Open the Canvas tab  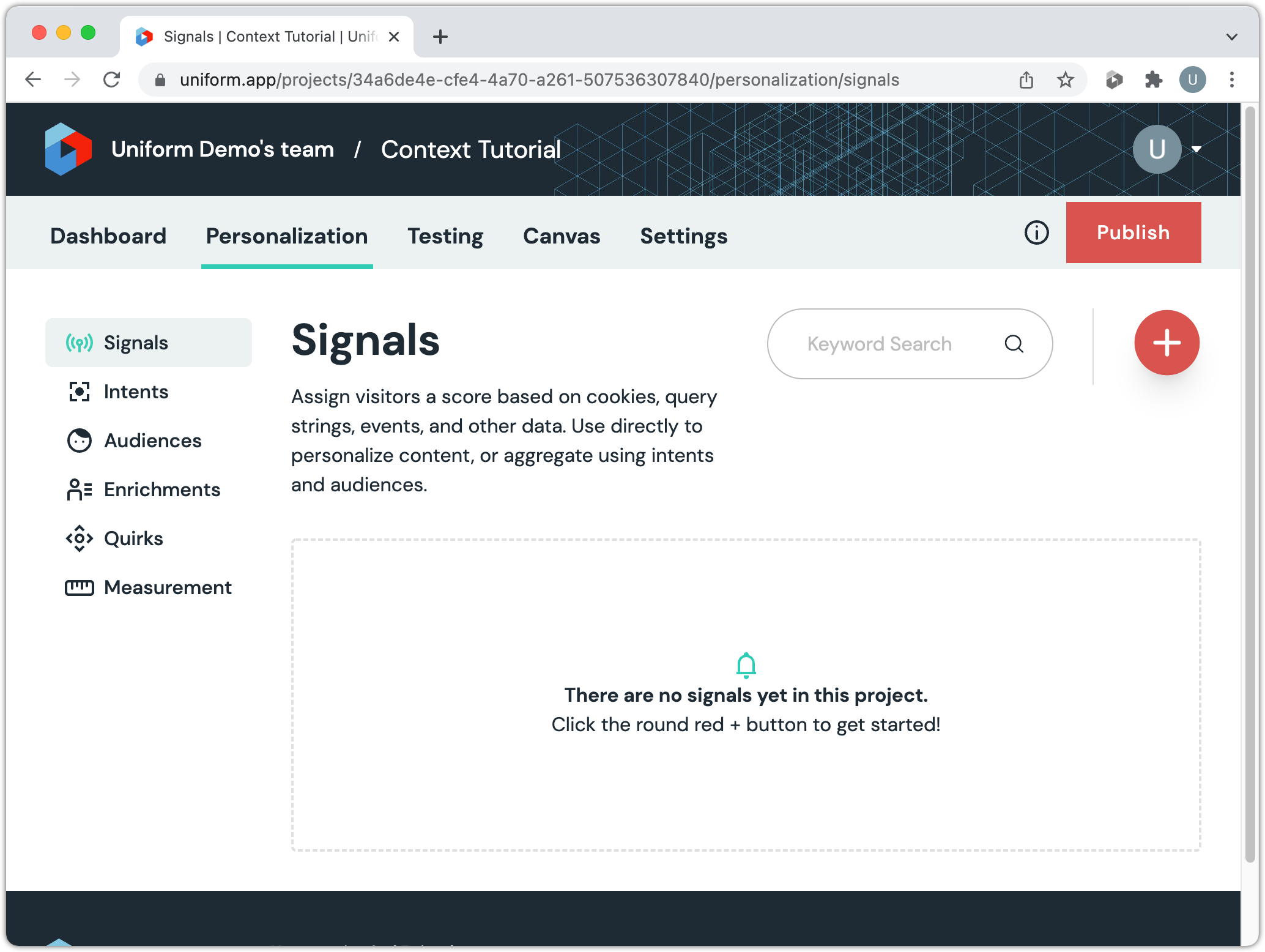click(x=562, y=236)
